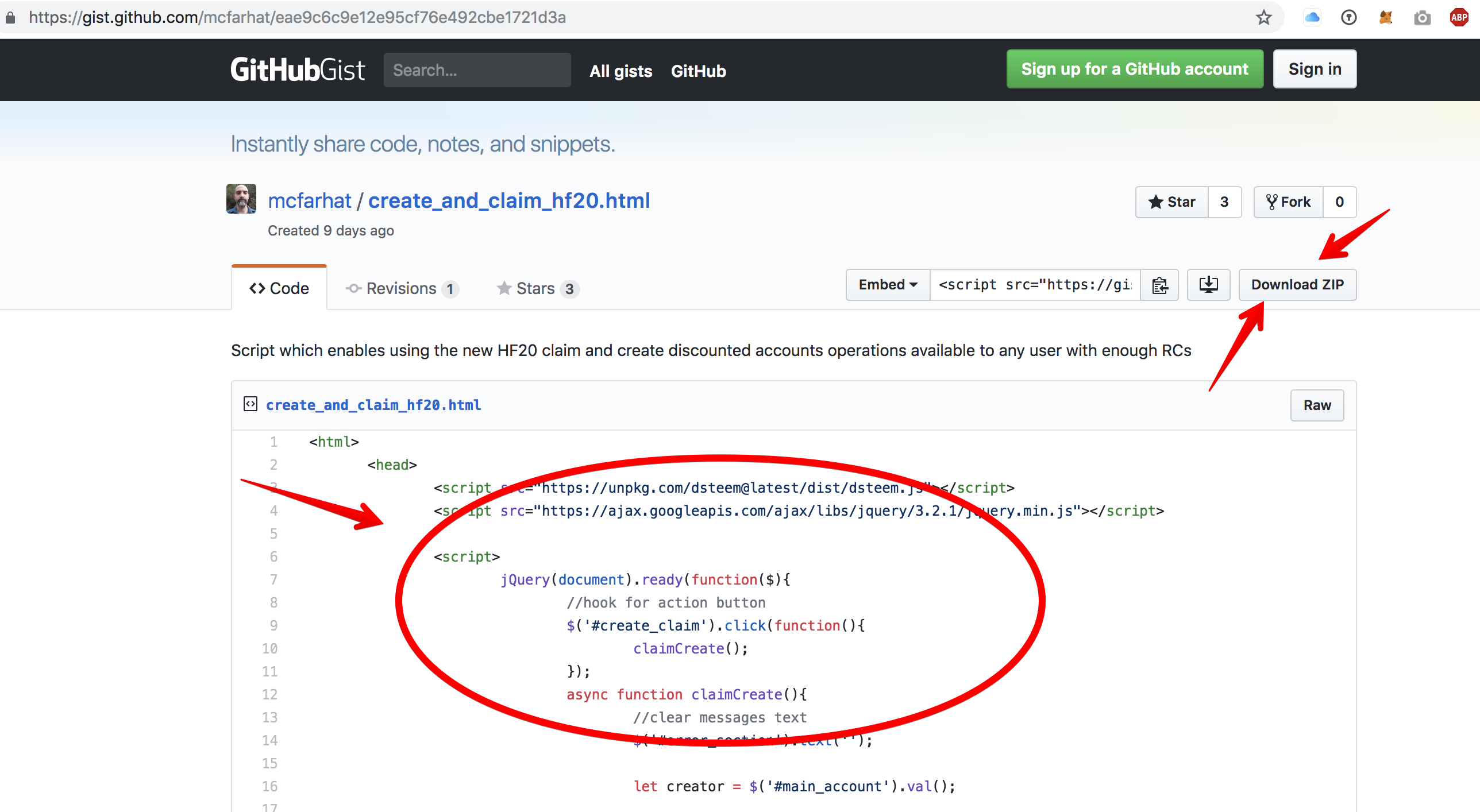Download the gist as ZIP
Screen dimensions: 1480x812
pyautogui.click(x=1297, y=285)
